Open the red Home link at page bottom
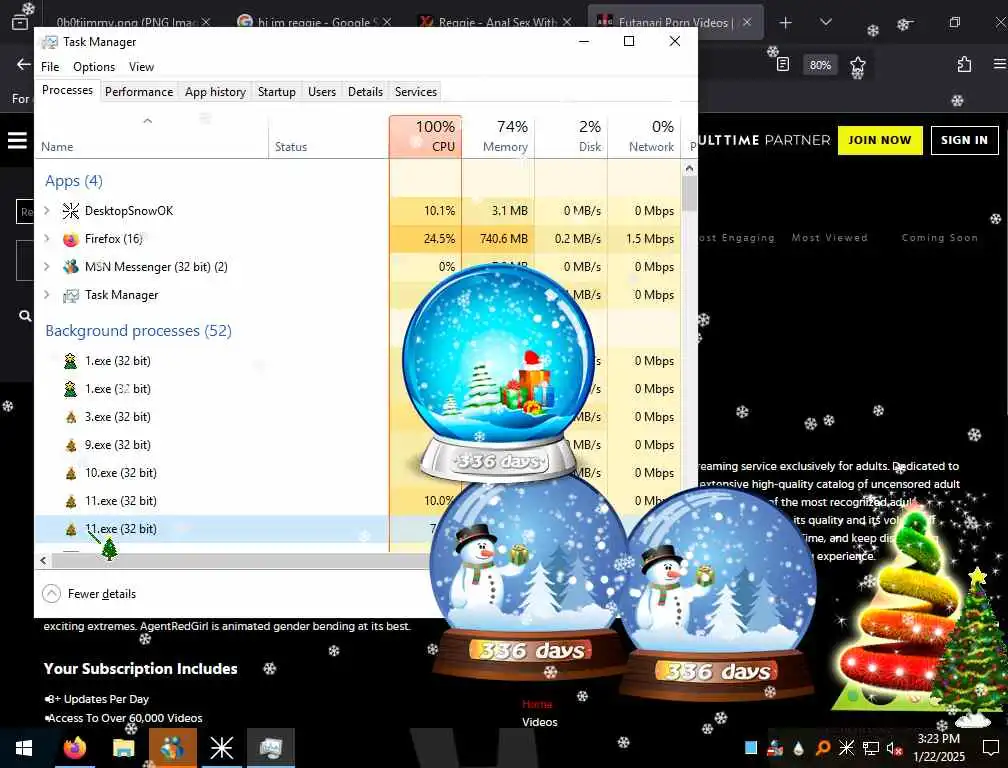 coord(537,704)
